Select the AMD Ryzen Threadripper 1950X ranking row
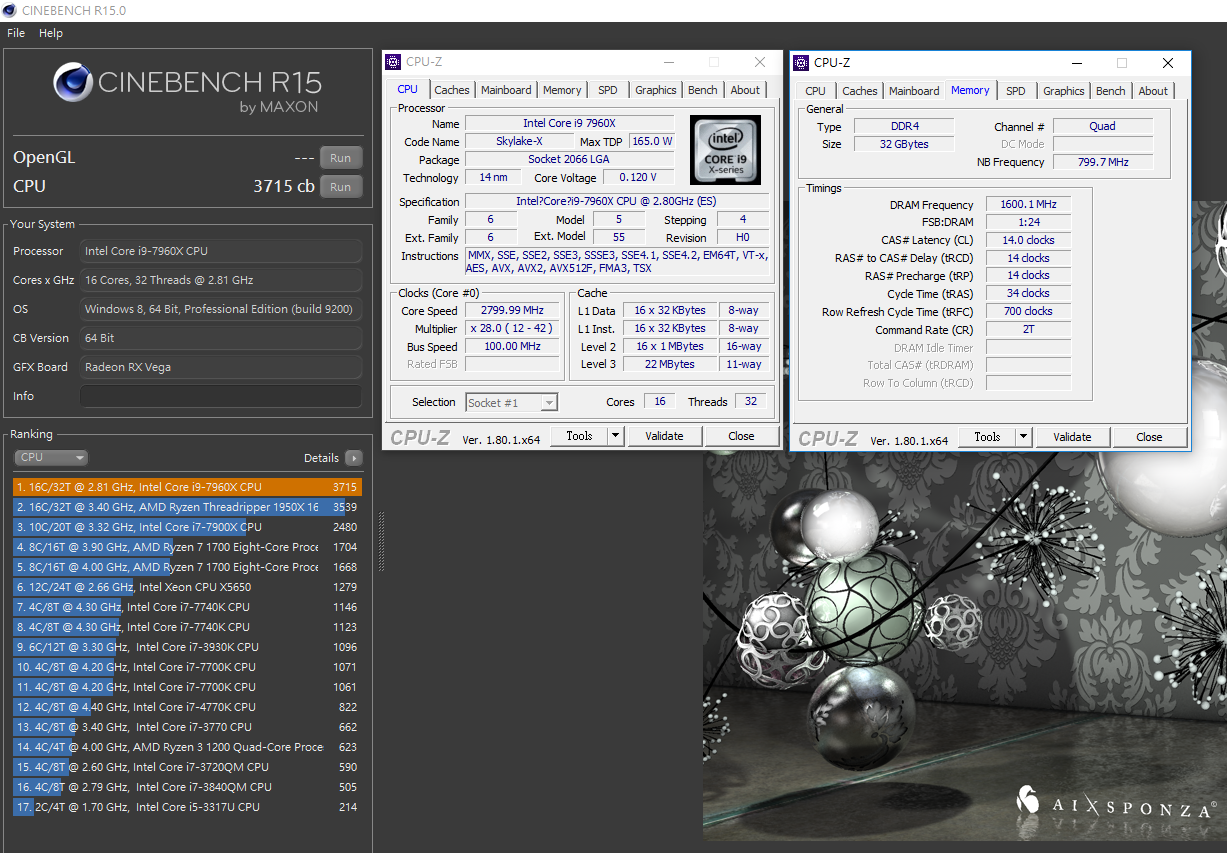Viewport: 1227px width, 853px height. [x=188, y=507]
